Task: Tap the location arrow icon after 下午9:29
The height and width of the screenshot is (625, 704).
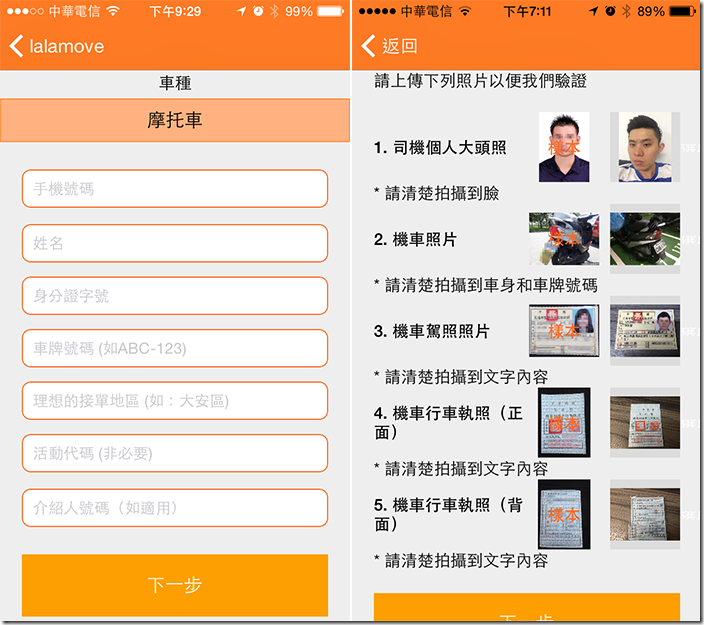Action: [242, 11]
